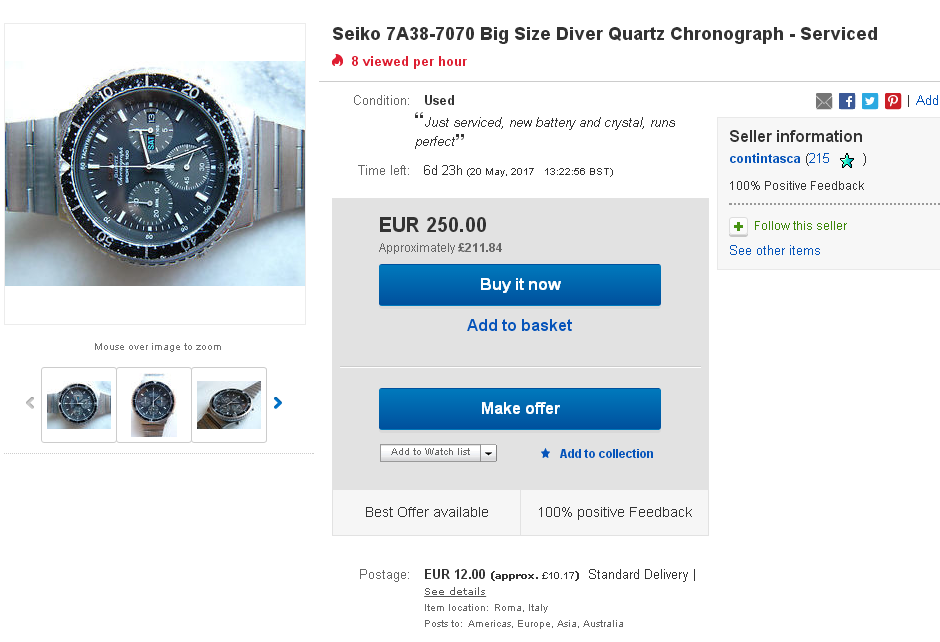Select third angled watch thumbnail

pyautogui.click(x=229, y=405)
